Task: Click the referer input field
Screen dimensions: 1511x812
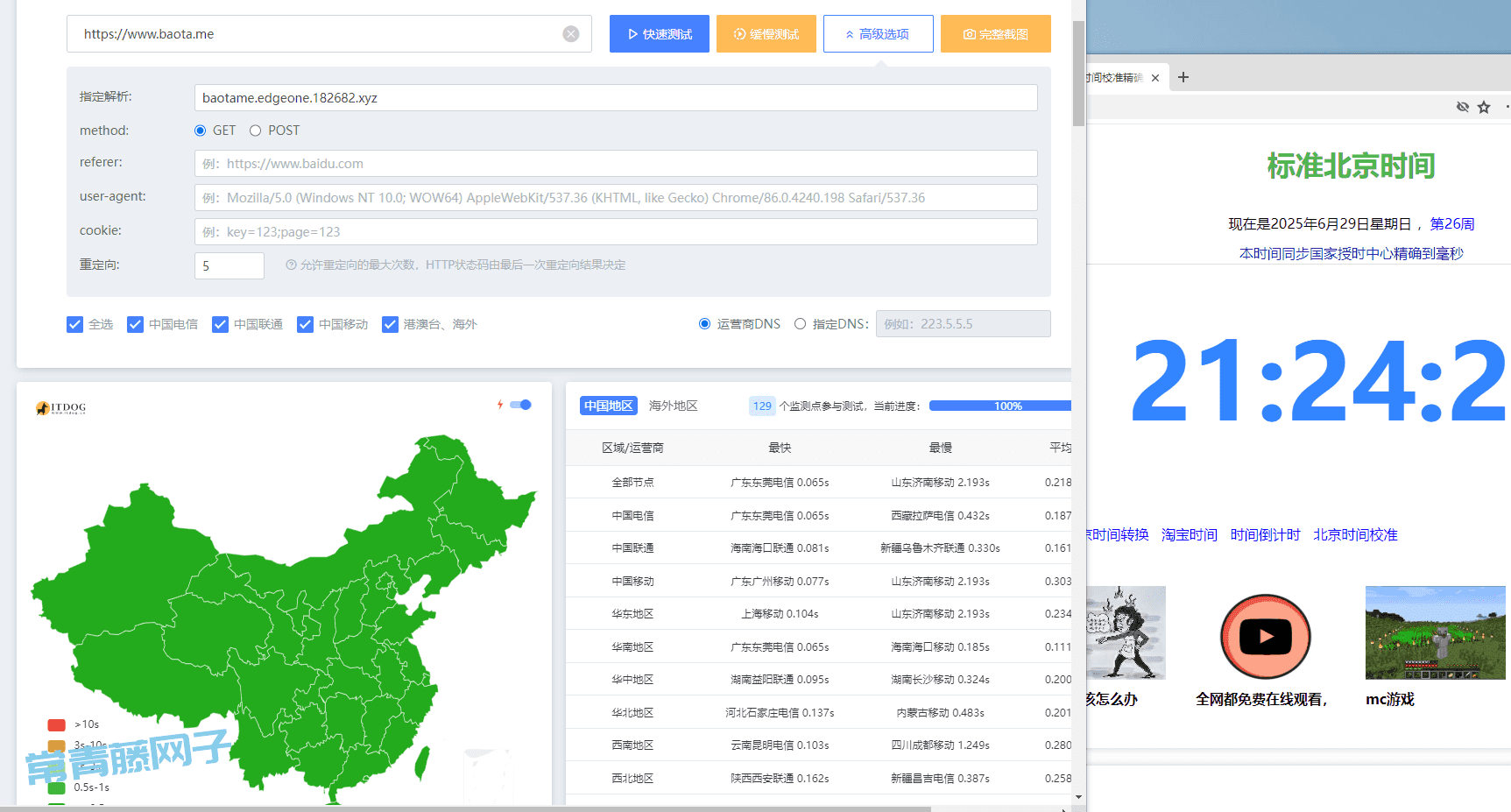Action: pos(616,163)
